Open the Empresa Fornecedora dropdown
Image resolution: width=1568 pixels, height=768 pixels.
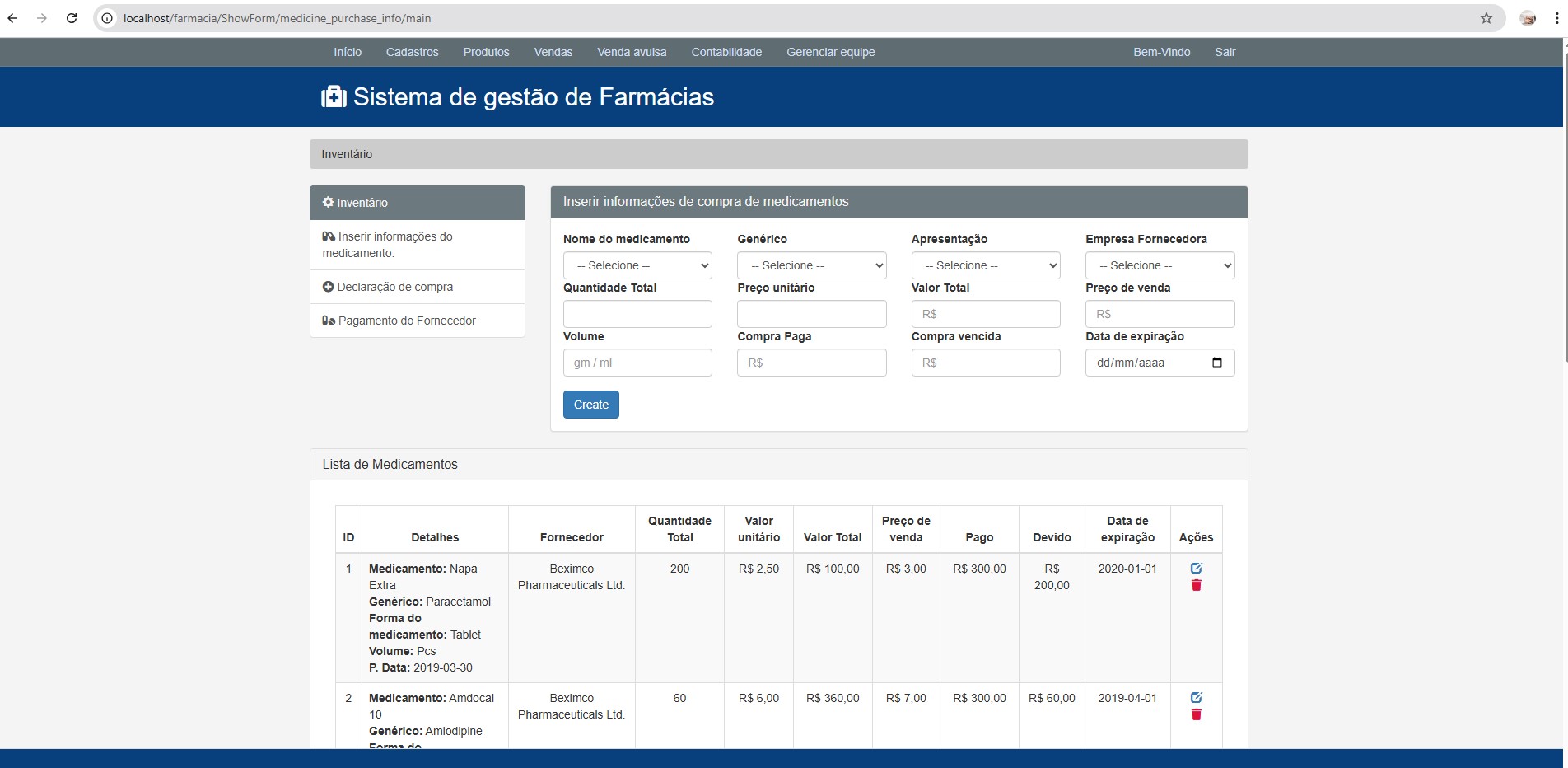pyautogui.click(x=1159, y=265)
